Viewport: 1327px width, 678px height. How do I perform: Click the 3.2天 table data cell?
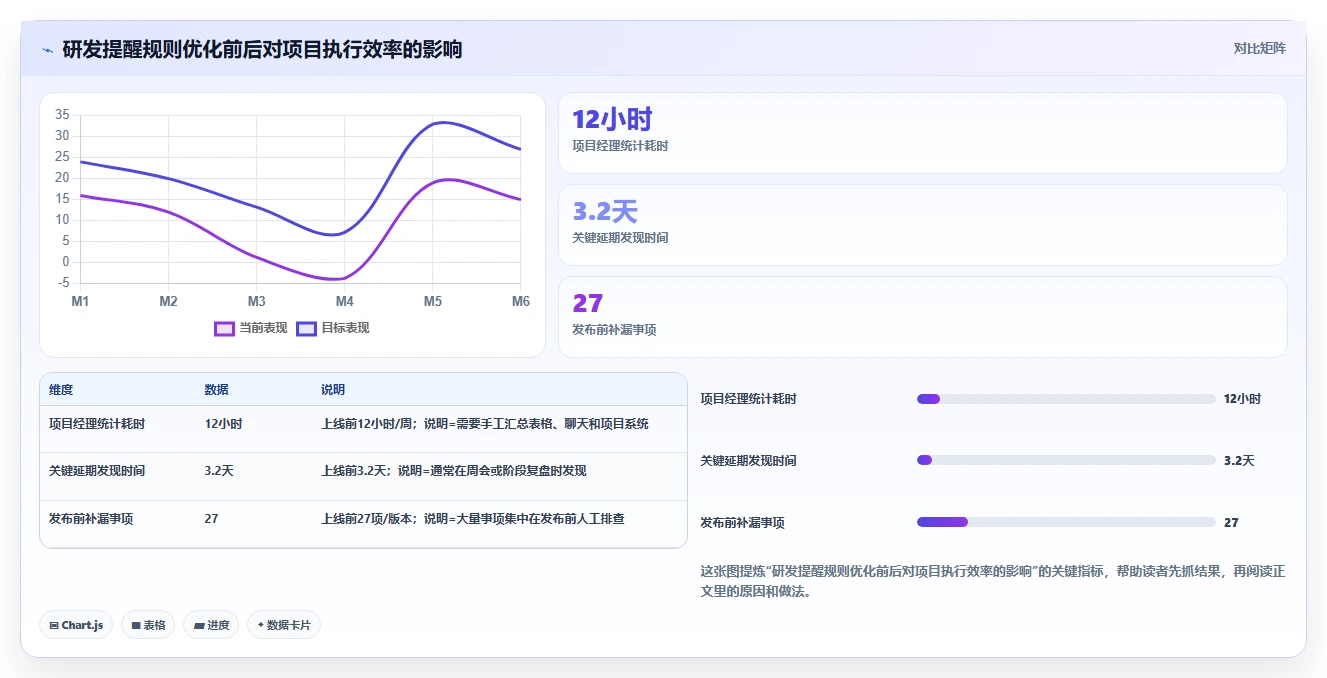[x=219, y=471]
